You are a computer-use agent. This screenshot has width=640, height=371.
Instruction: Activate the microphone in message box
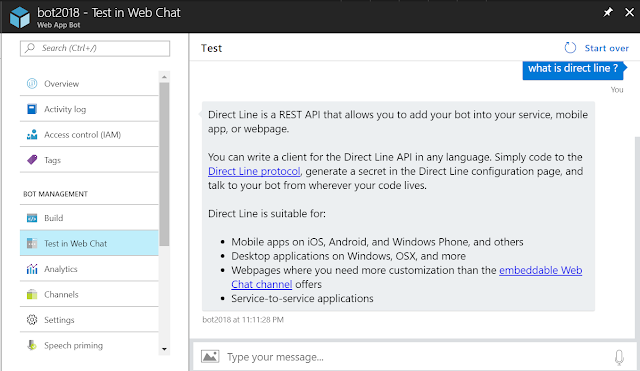(619, 357)
